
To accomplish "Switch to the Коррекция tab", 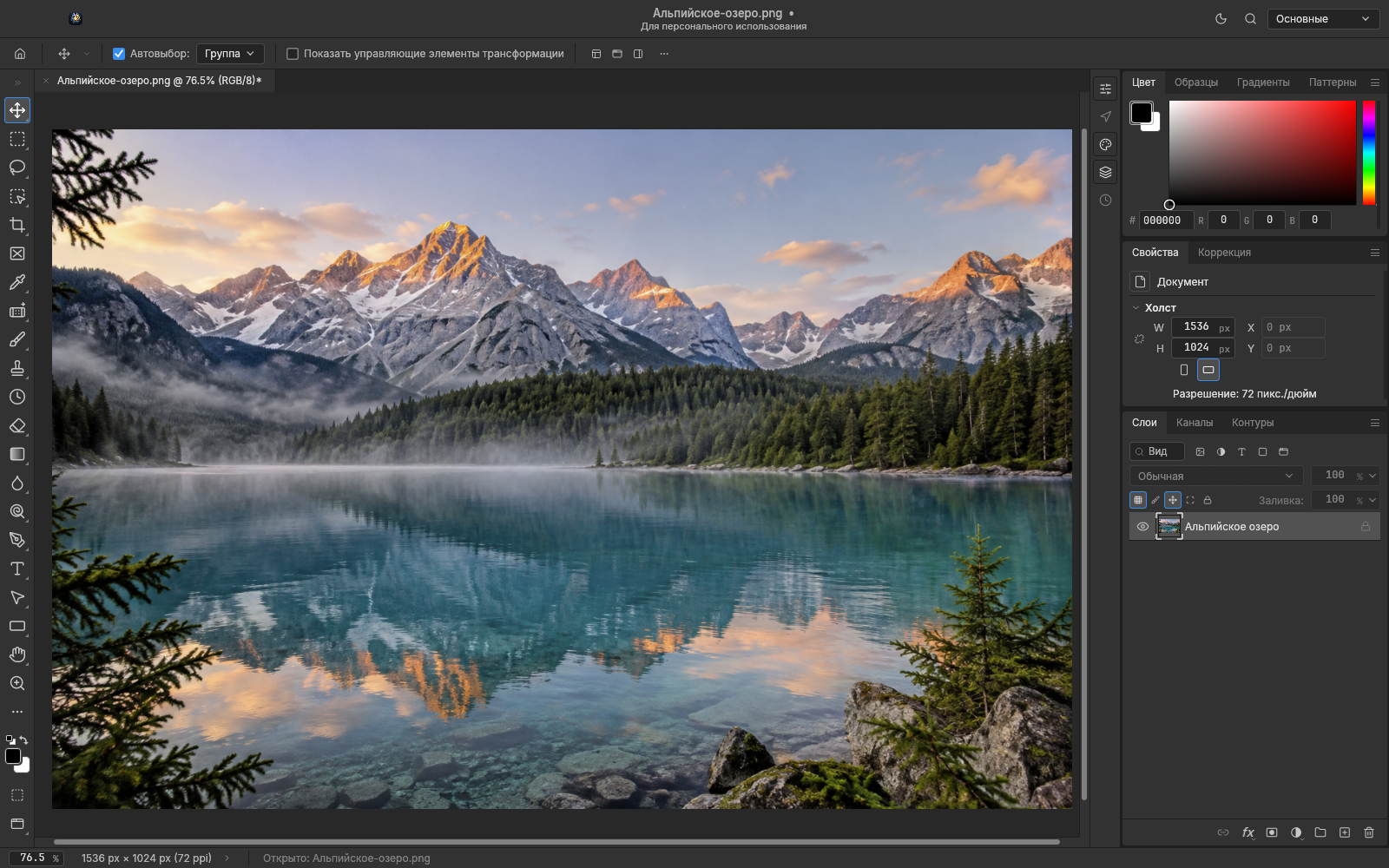I will 1224,253.
